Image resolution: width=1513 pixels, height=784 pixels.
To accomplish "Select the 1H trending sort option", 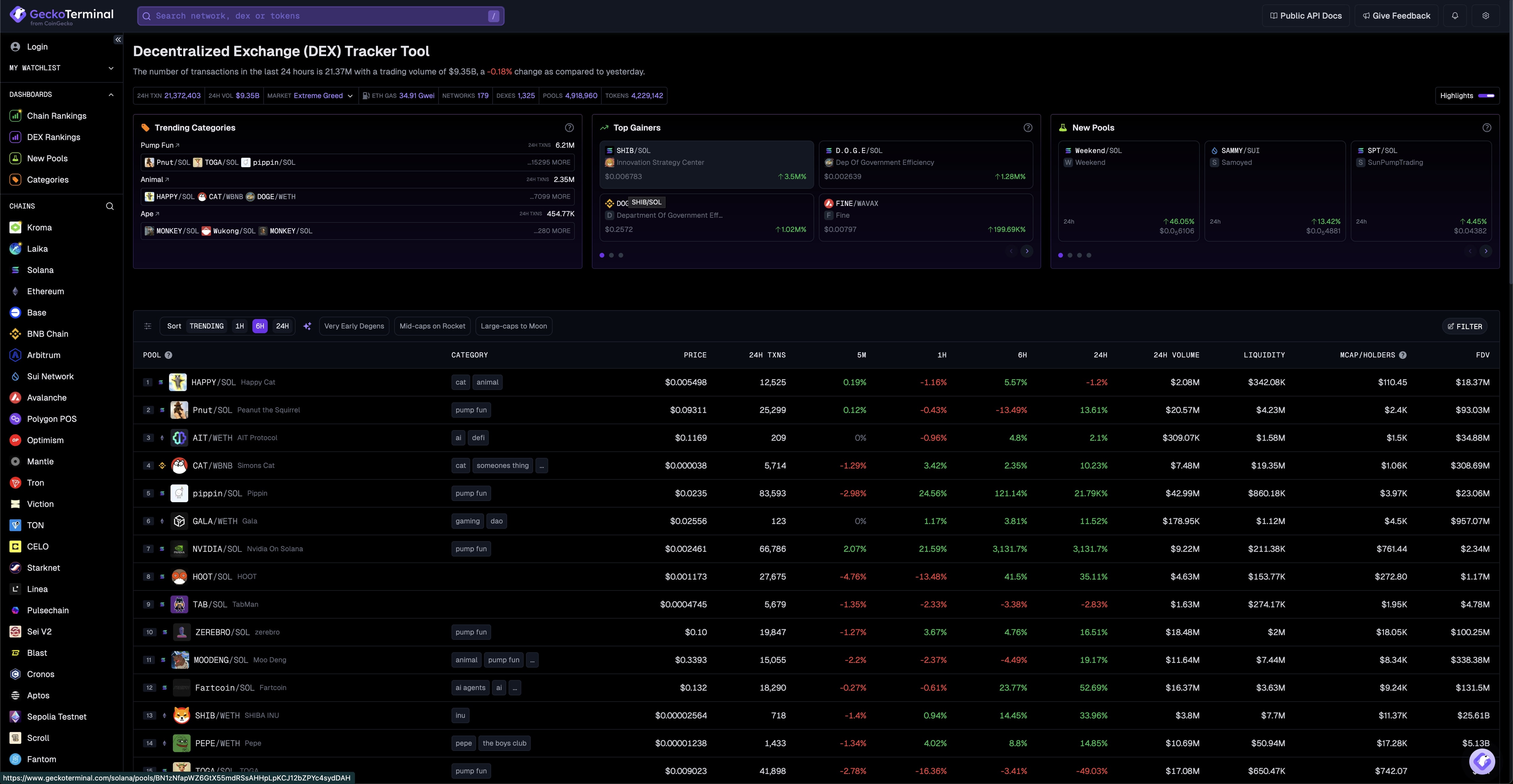I will tap(240, 326).
